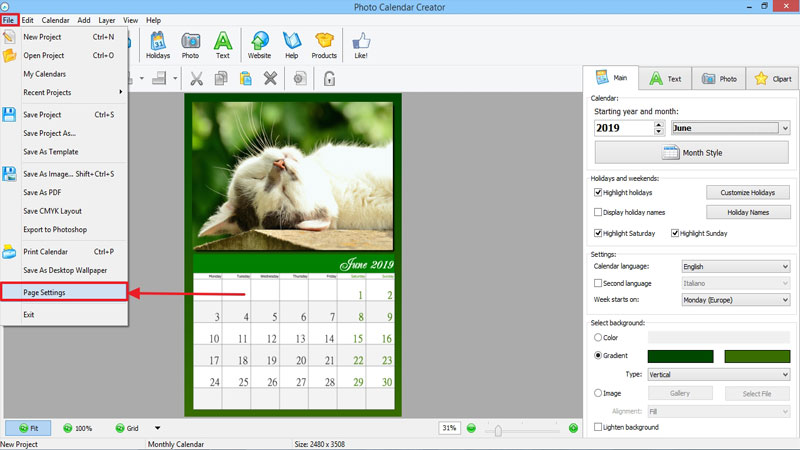
Task: Click the send-to-back layer icon
Action: [159, 79]
